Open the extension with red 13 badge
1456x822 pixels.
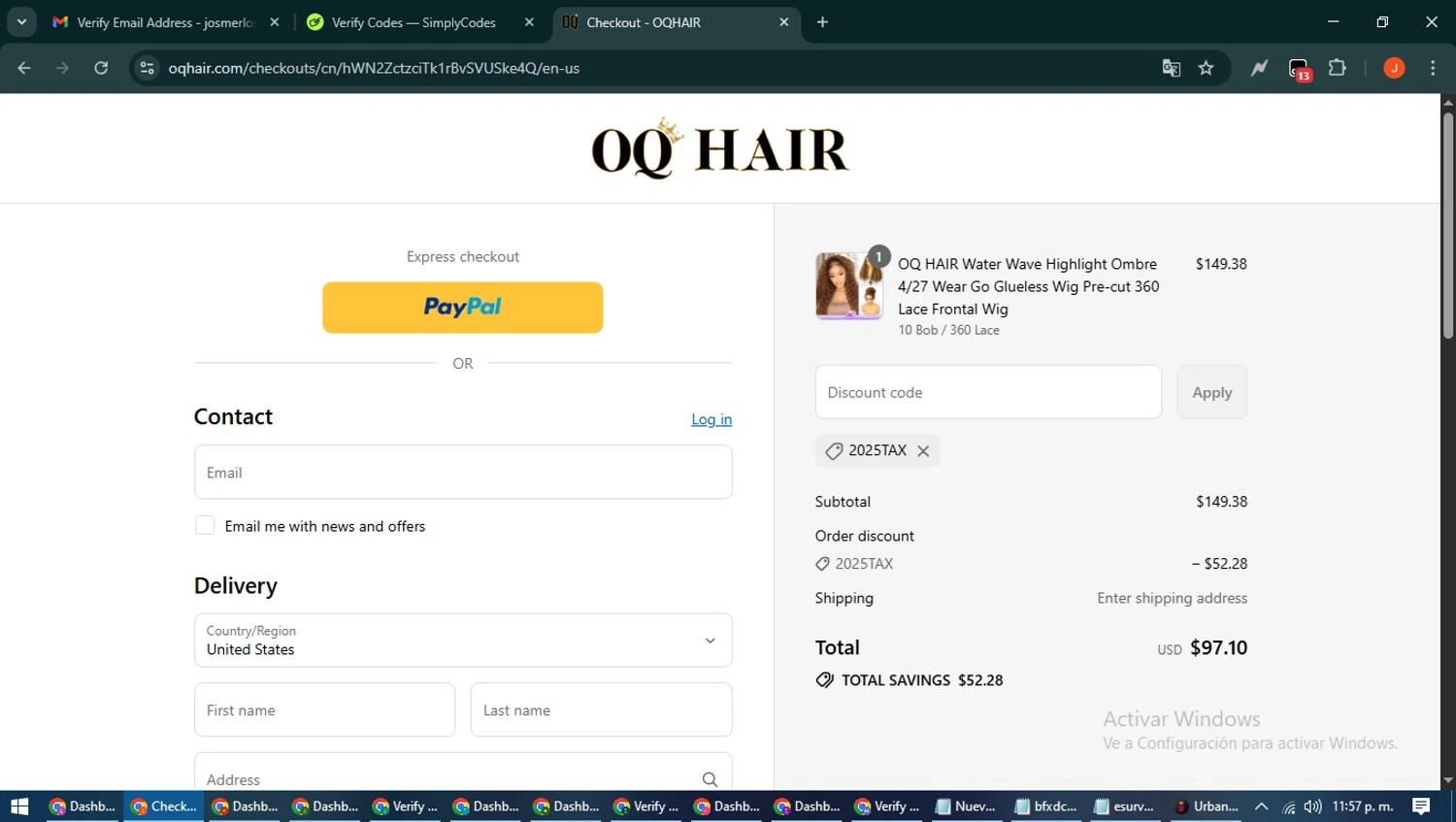pyautogui.click(x=1299, y=69)
